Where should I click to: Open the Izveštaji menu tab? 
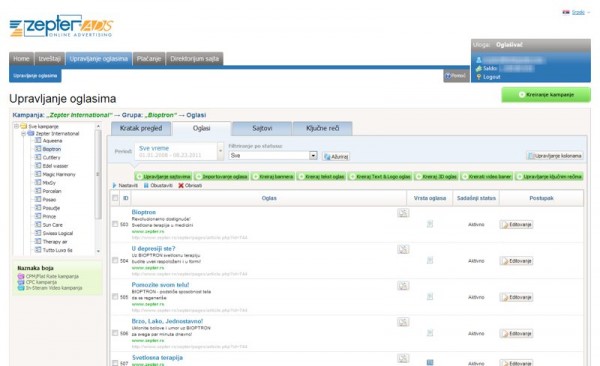pyautogui.click(x=50, y=59)
